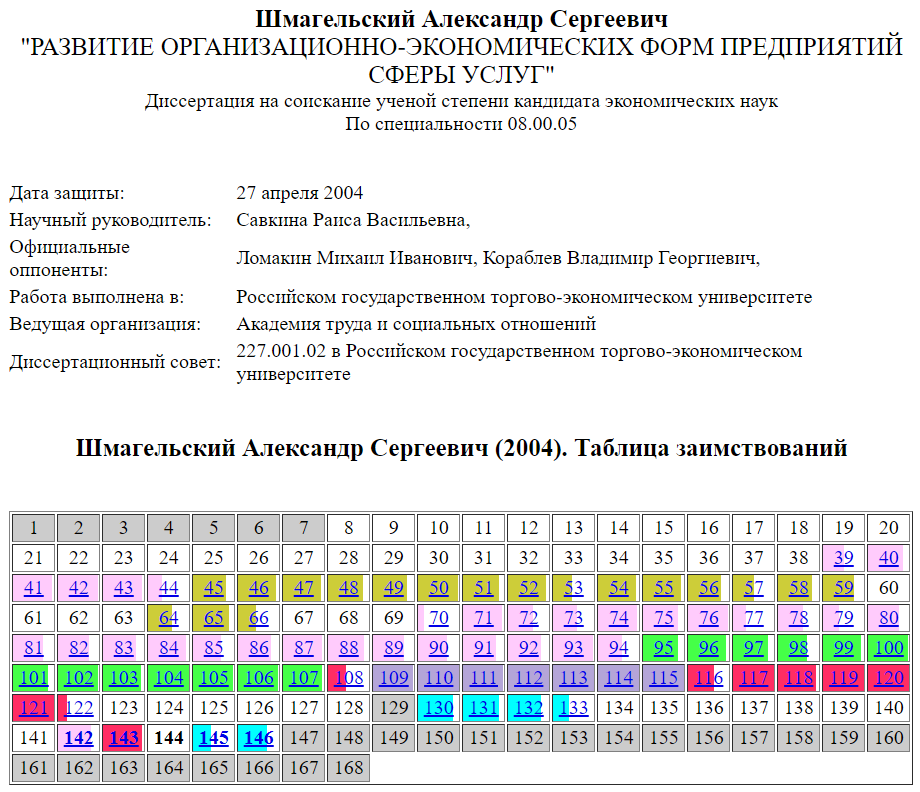Click the defense date "27 апреля 2004"
Image resolution: width=920 pixels, height=792 pixels.
[x=299, y=192]
